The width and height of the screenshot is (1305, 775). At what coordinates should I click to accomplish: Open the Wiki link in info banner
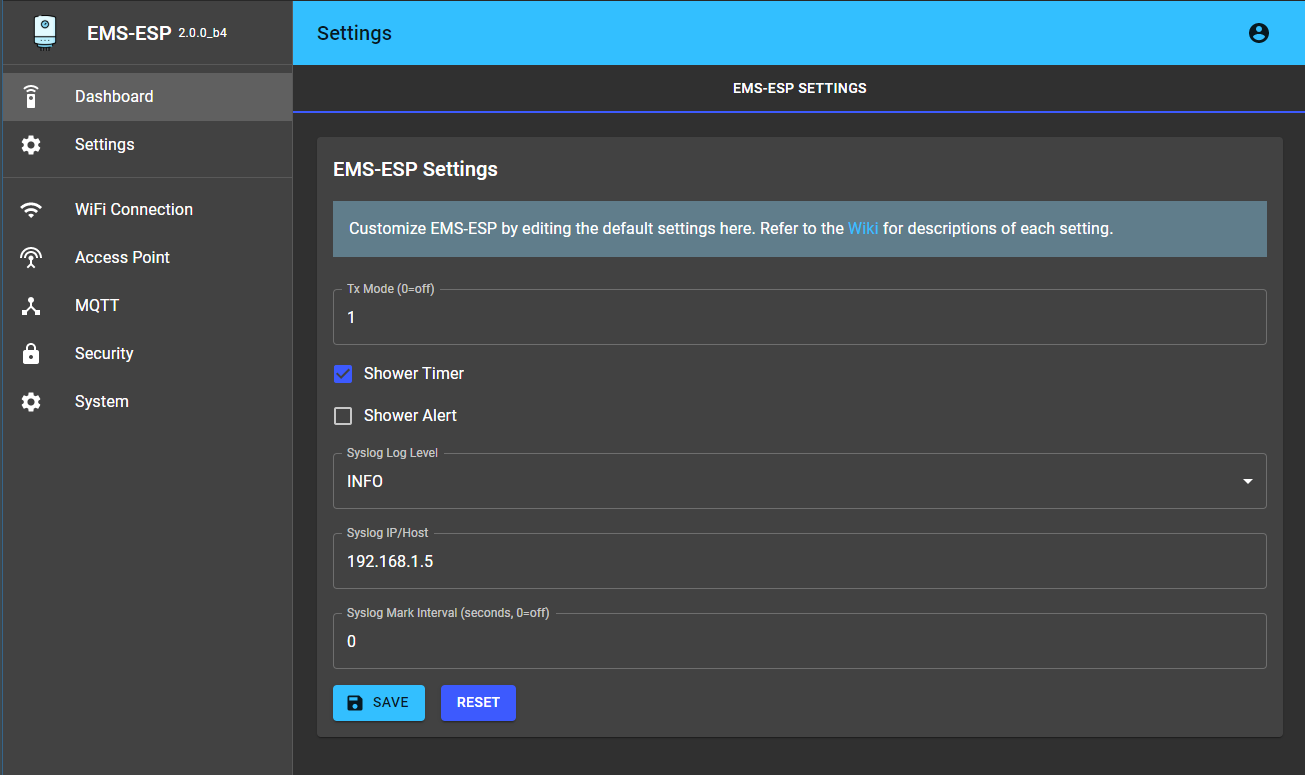click(x=863, y=229)
